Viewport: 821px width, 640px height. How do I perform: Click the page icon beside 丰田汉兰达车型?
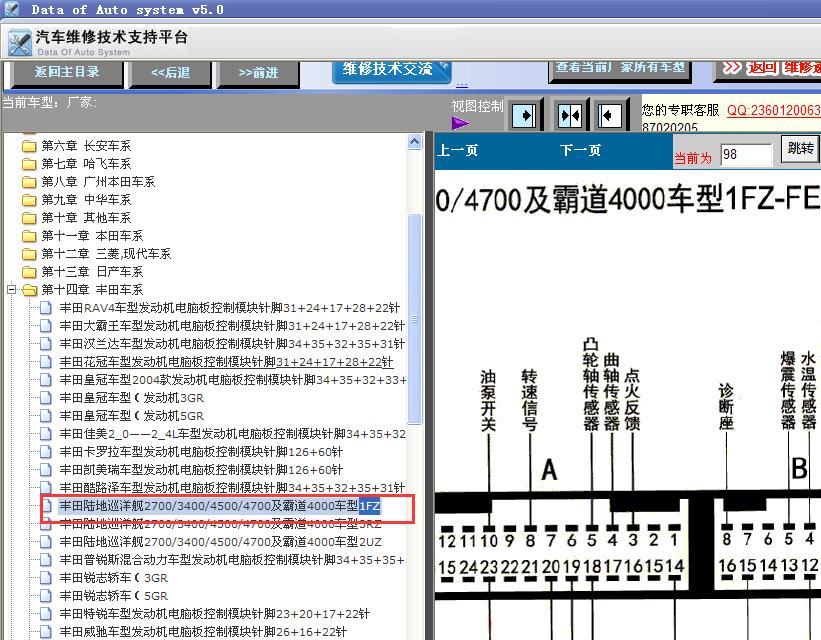pos(47,344)
